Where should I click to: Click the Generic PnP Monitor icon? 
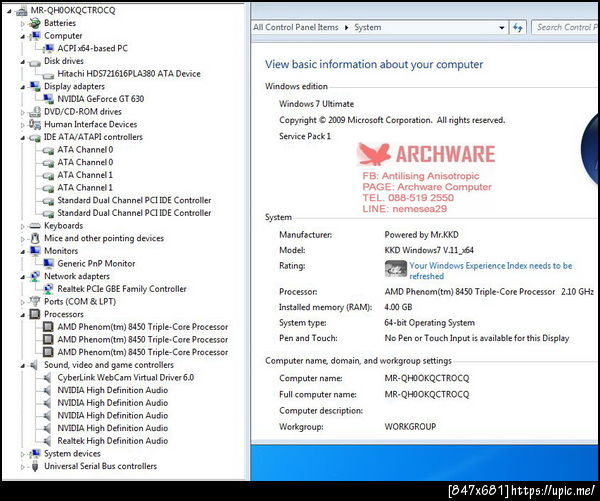48,264
